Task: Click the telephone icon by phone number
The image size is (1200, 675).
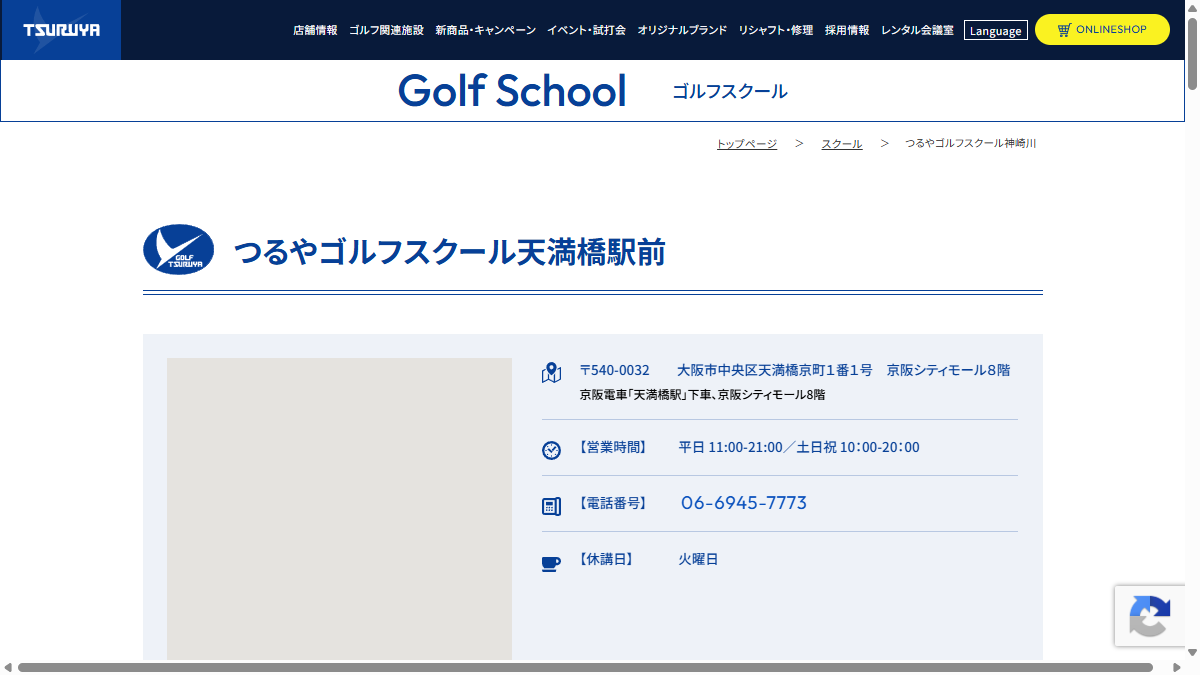Action: pos(551,506)
